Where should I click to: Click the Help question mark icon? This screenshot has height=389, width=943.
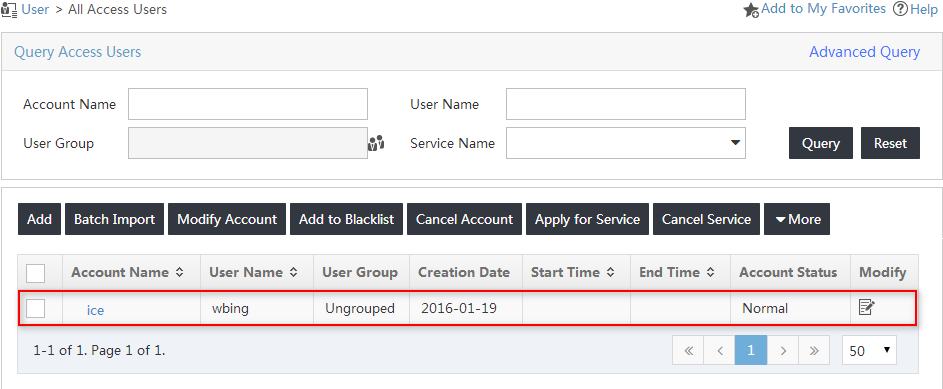point(900,9)
